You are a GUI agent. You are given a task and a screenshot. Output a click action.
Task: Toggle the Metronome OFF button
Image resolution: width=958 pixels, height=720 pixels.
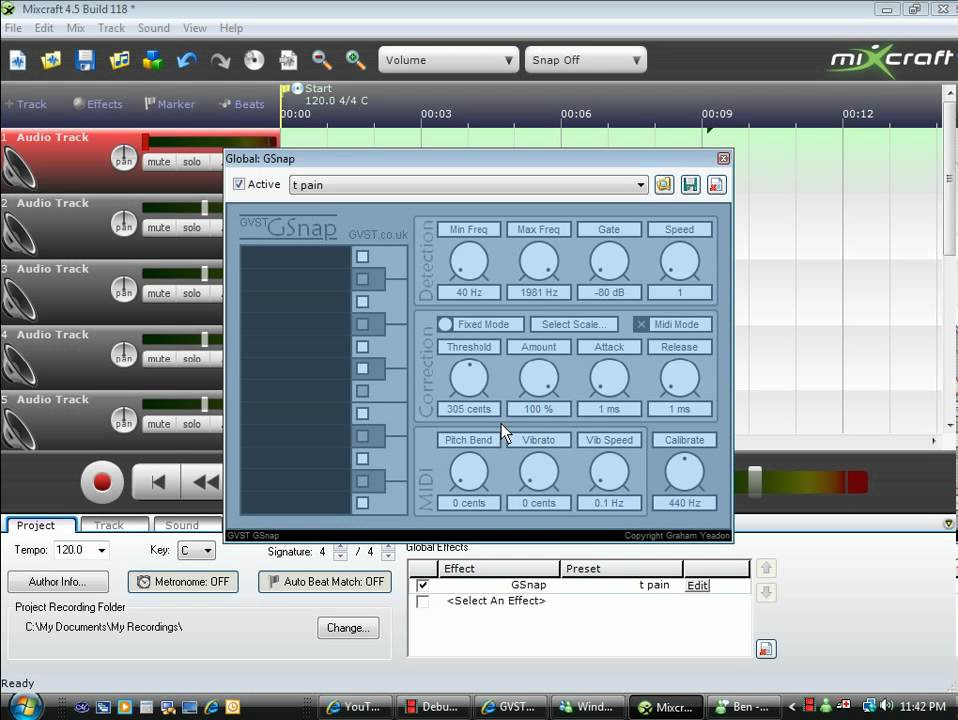[183, 582]
